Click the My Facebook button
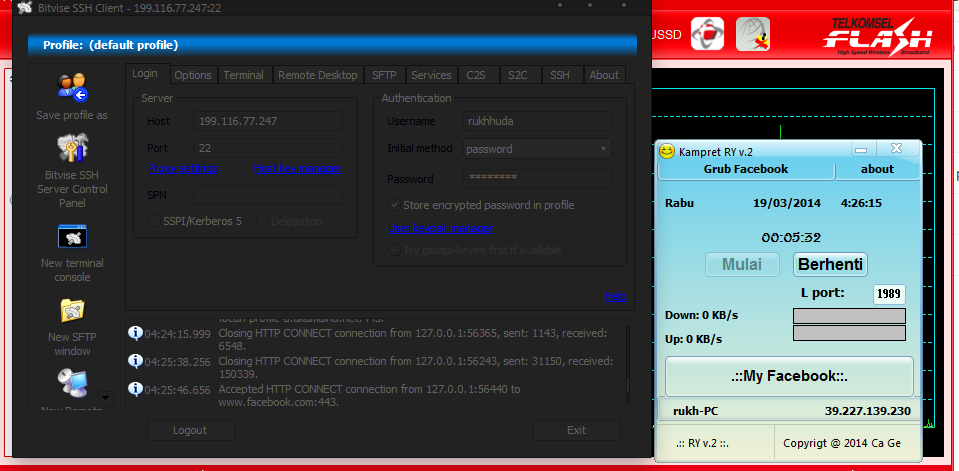 [790, 376]
